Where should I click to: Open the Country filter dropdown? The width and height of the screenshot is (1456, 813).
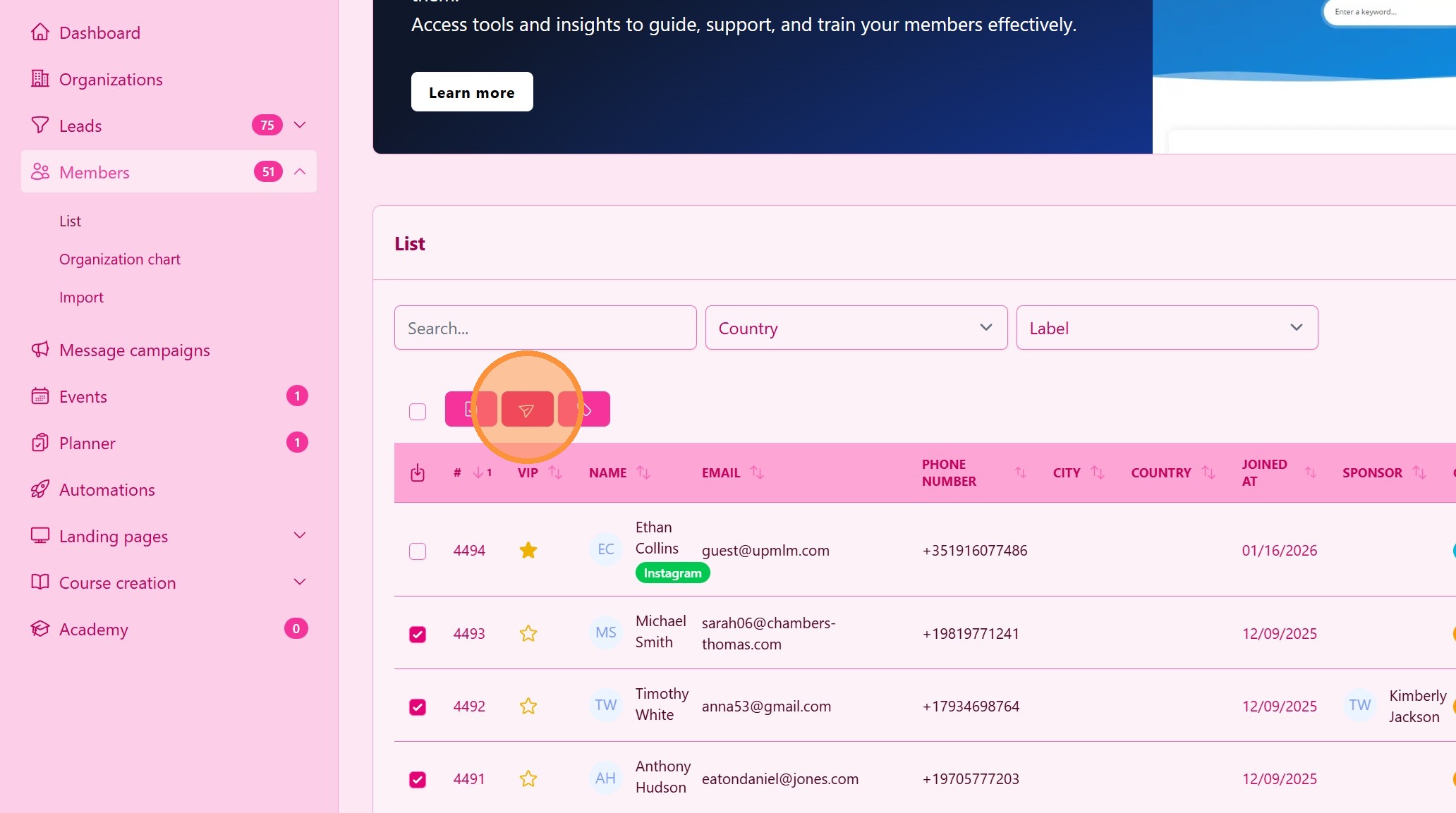point(856,328)
